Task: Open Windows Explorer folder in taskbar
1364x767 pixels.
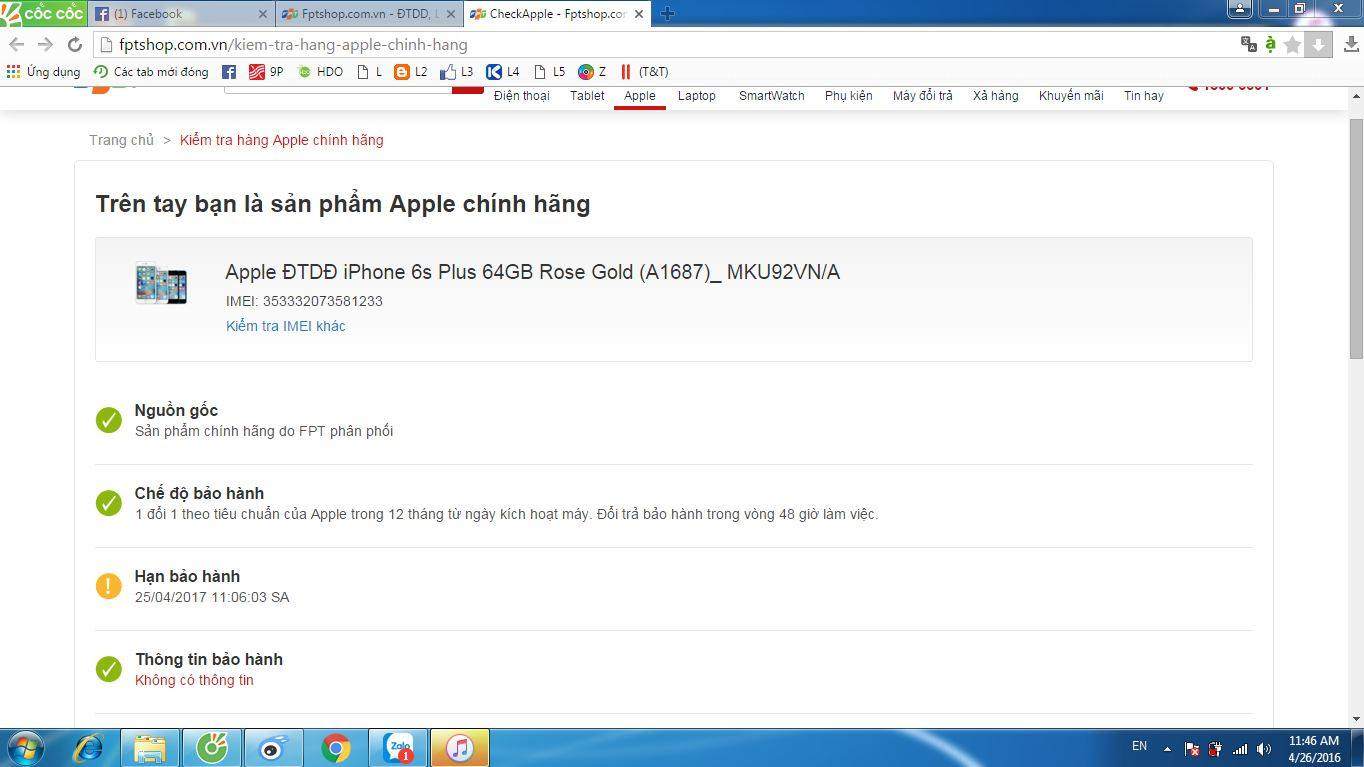Action: (150, 748)
